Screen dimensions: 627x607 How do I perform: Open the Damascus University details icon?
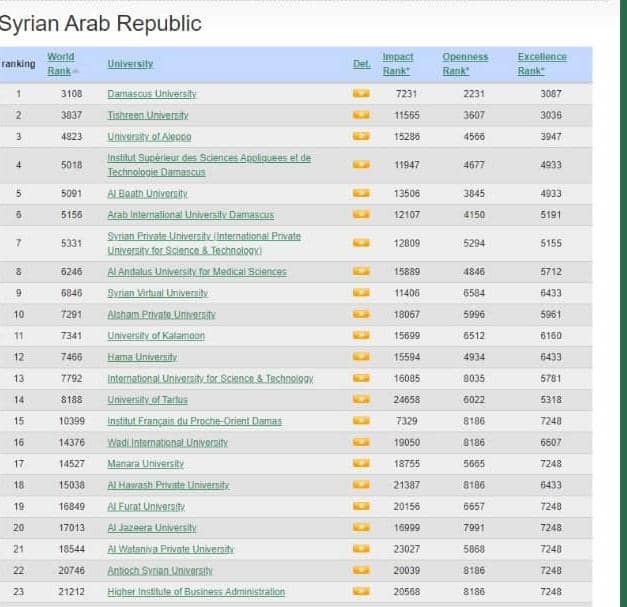pyautogui.click(x=361, y=94)
